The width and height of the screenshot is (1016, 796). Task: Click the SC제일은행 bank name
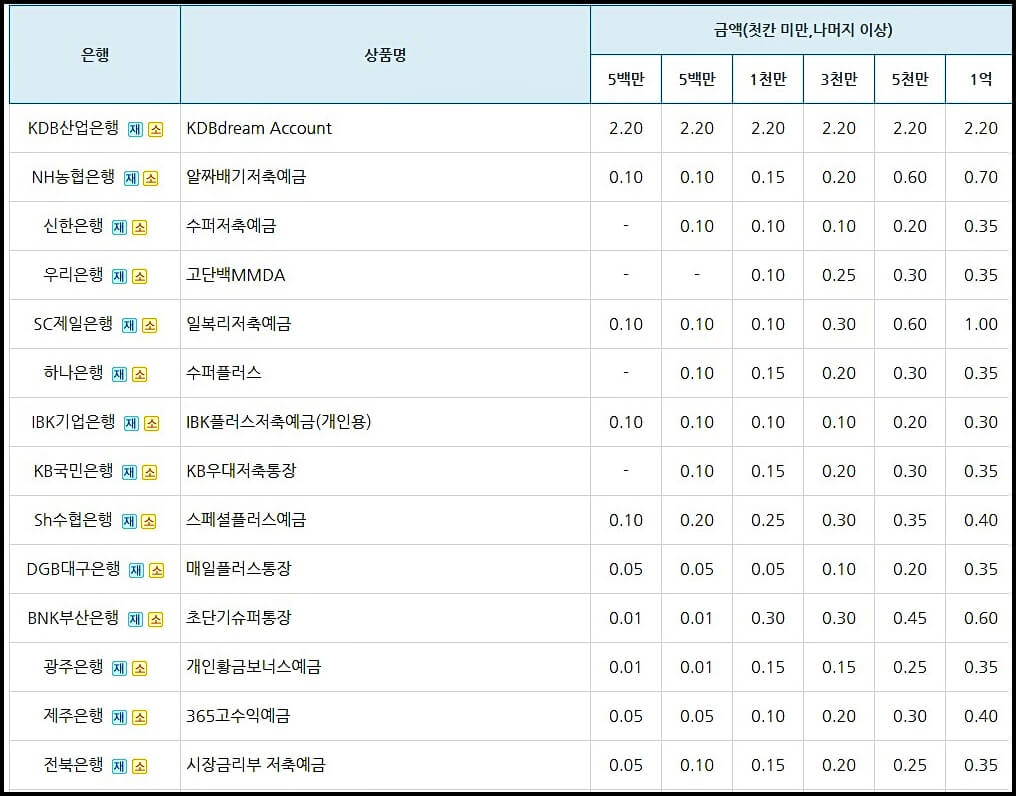pos(73,324)
